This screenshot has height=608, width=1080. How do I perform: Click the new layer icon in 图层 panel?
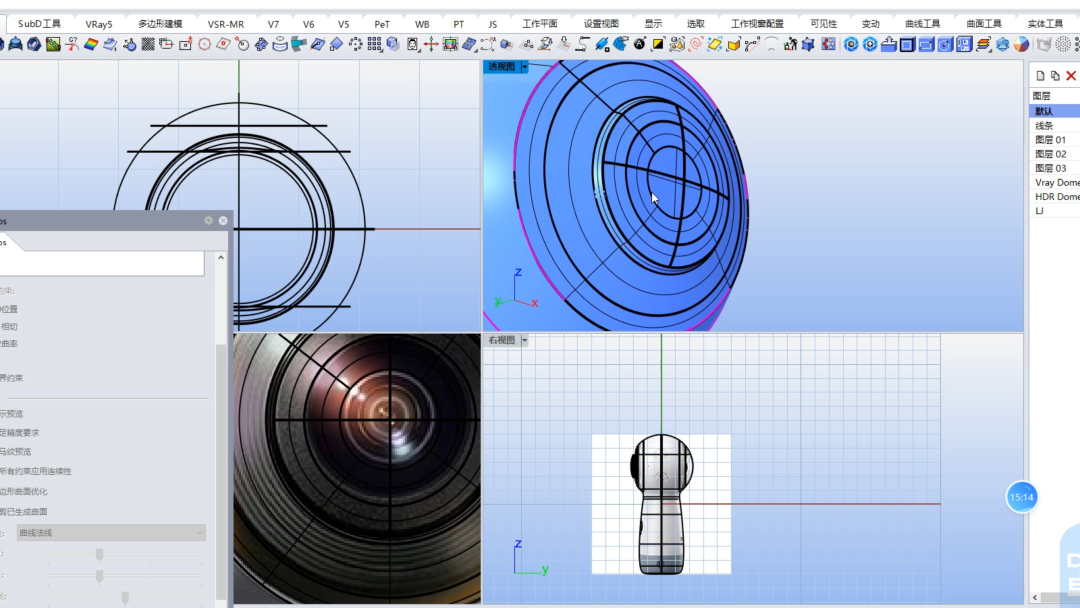(x=1040, y=76)
